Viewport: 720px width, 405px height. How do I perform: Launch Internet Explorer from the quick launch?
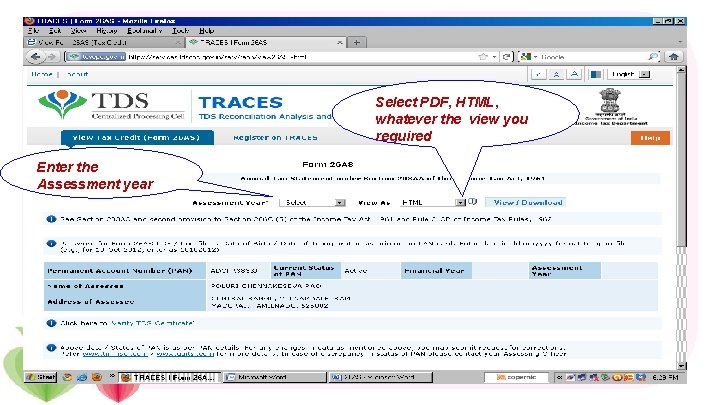click(82, 377)
